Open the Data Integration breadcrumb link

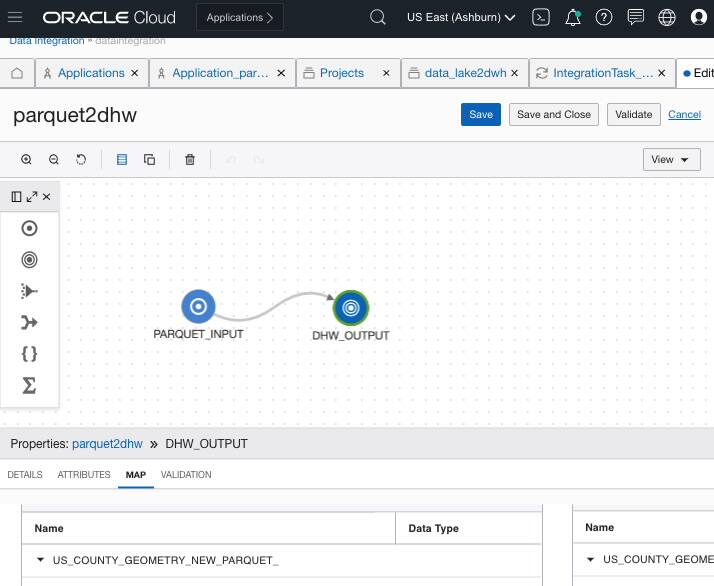click(47, 41)
